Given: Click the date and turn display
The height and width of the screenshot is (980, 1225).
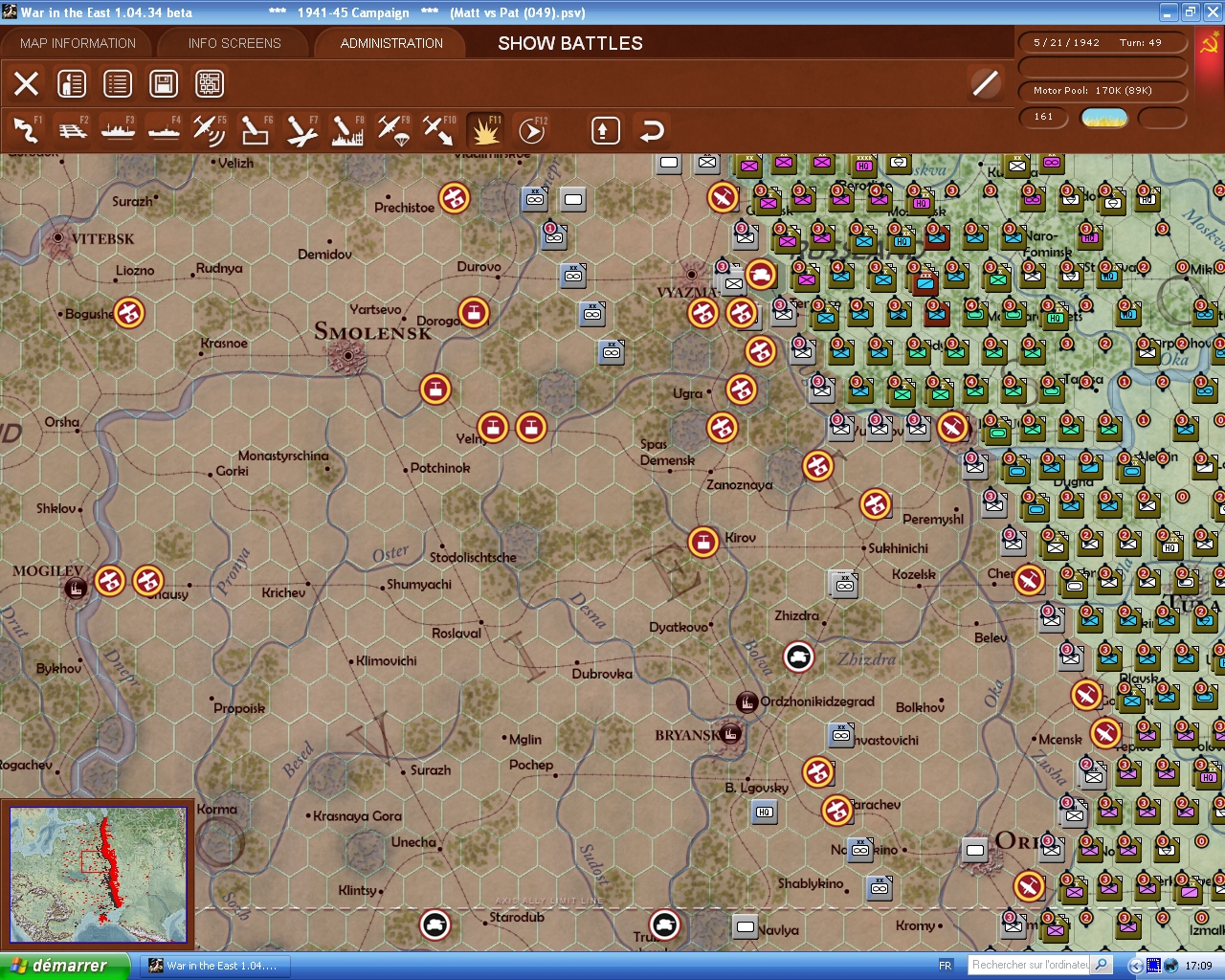Looking at the screenshot, I should (x=1102, y=43).
